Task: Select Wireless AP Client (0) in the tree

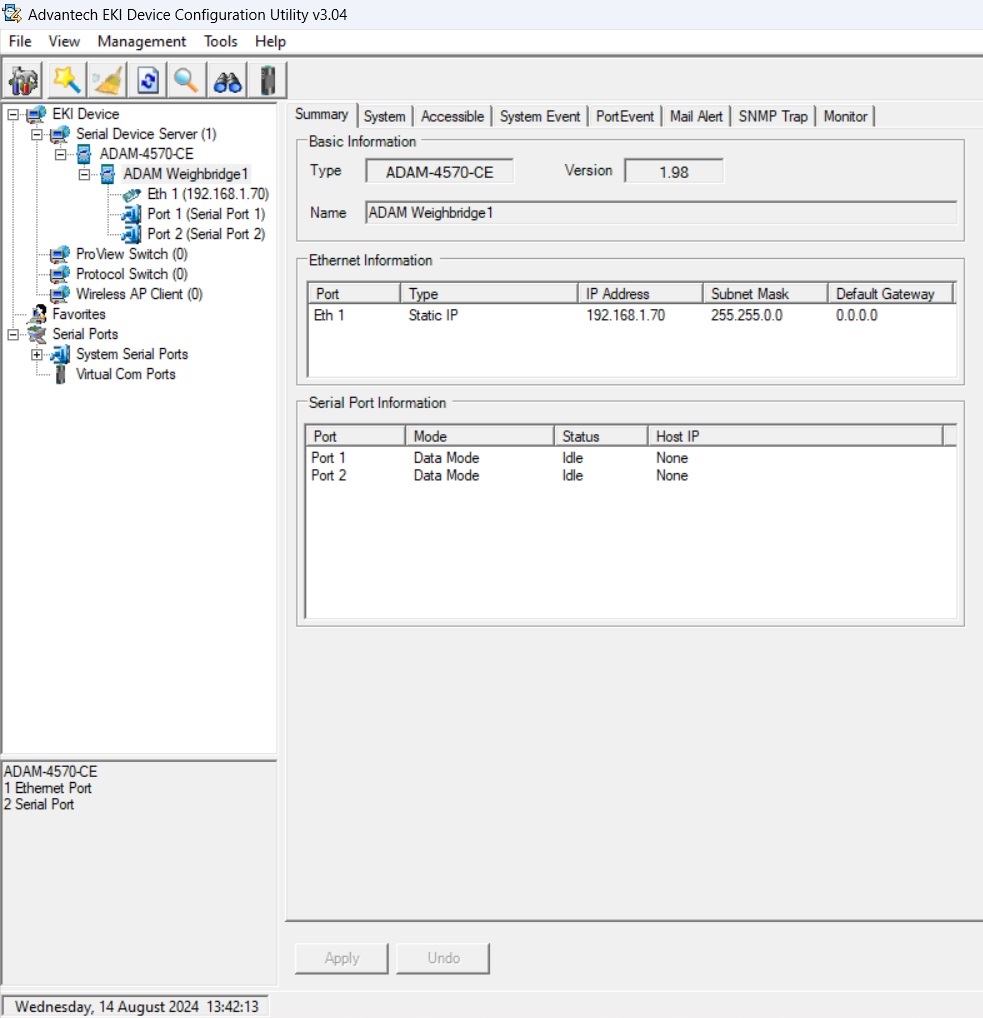Action: [x=139, y=295]
